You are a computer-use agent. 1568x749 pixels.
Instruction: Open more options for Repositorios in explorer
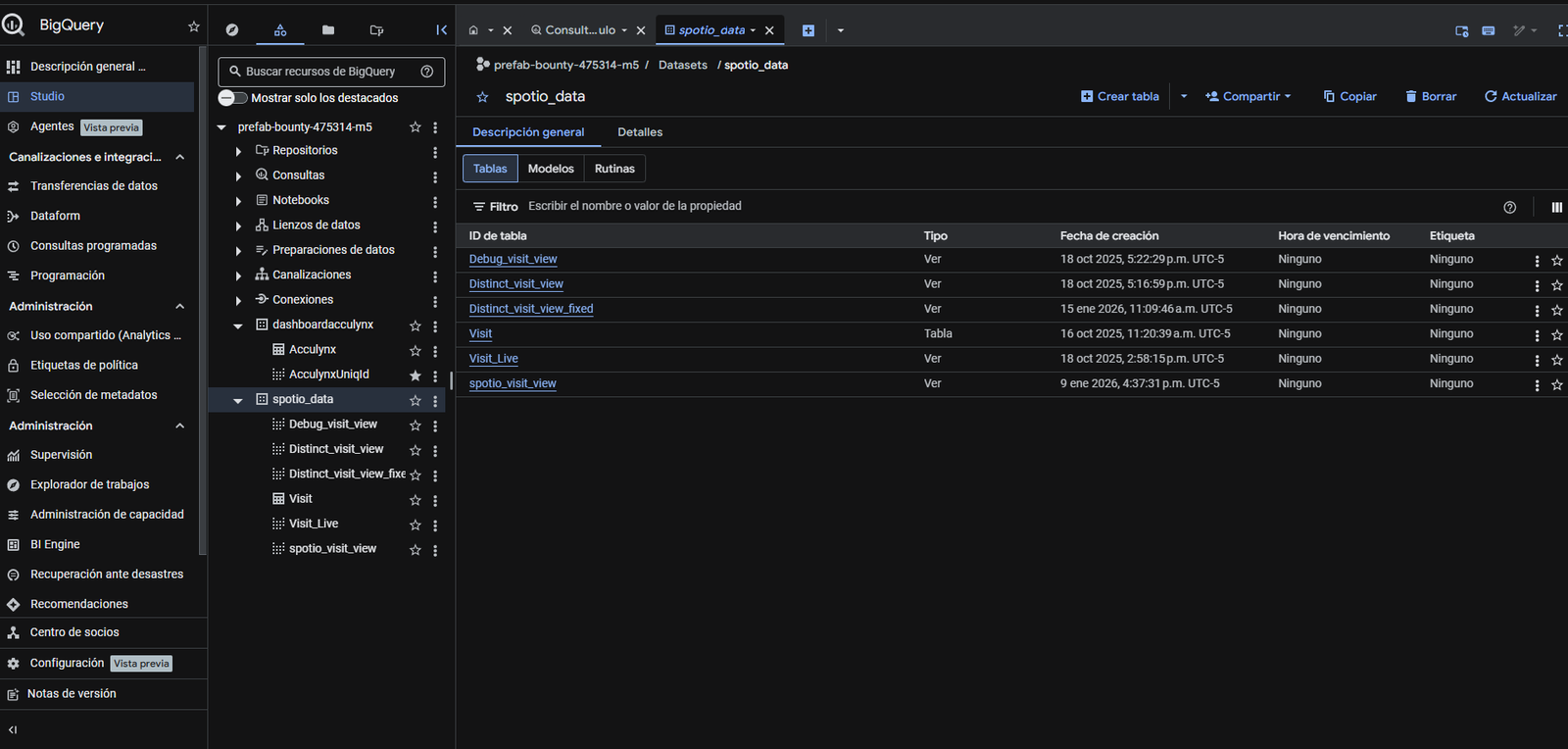click(435, 152)
